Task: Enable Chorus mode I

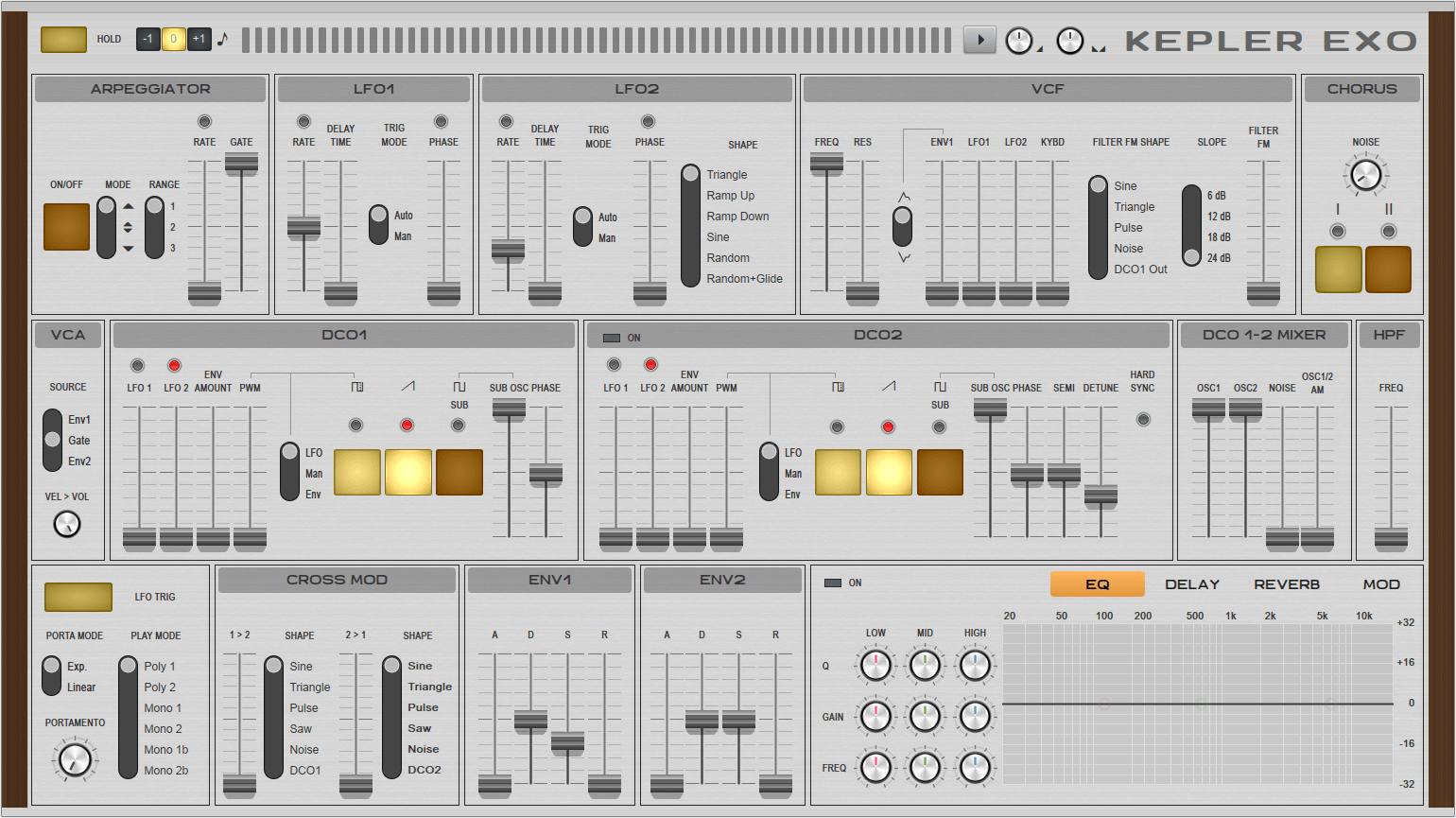Action: click(x=1339, y=270)
